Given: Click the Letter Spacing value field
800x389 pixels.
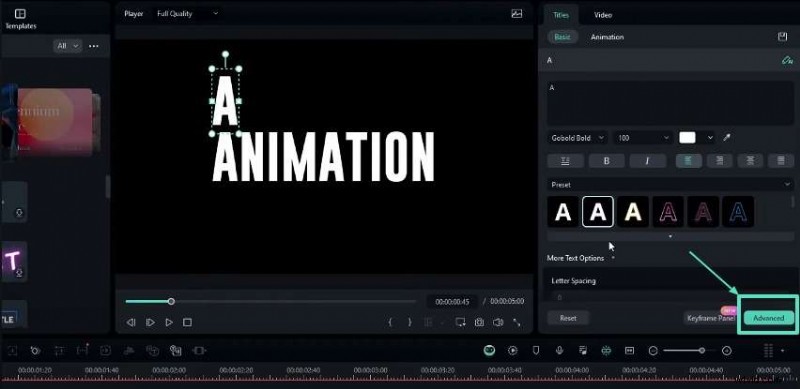Looking at the screenshot, I should tap(669, 297).
